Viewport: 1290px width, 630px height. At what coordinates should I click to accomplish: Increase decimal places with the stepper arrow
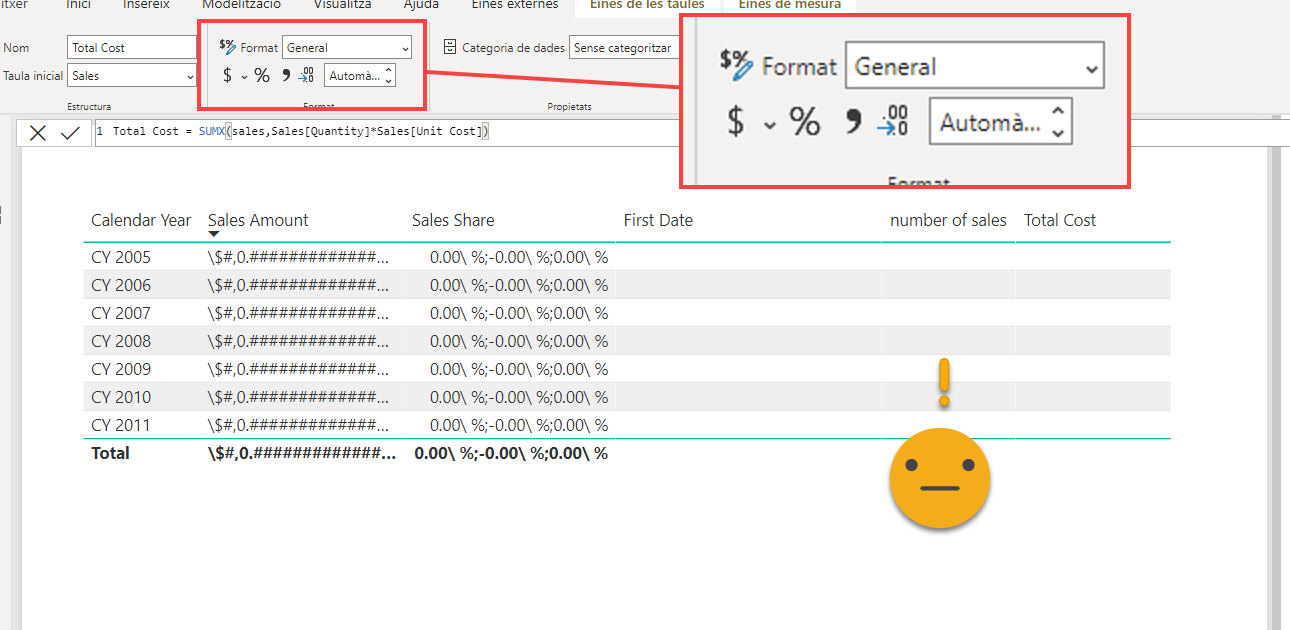pyautogui.click(x=388, y=70)
